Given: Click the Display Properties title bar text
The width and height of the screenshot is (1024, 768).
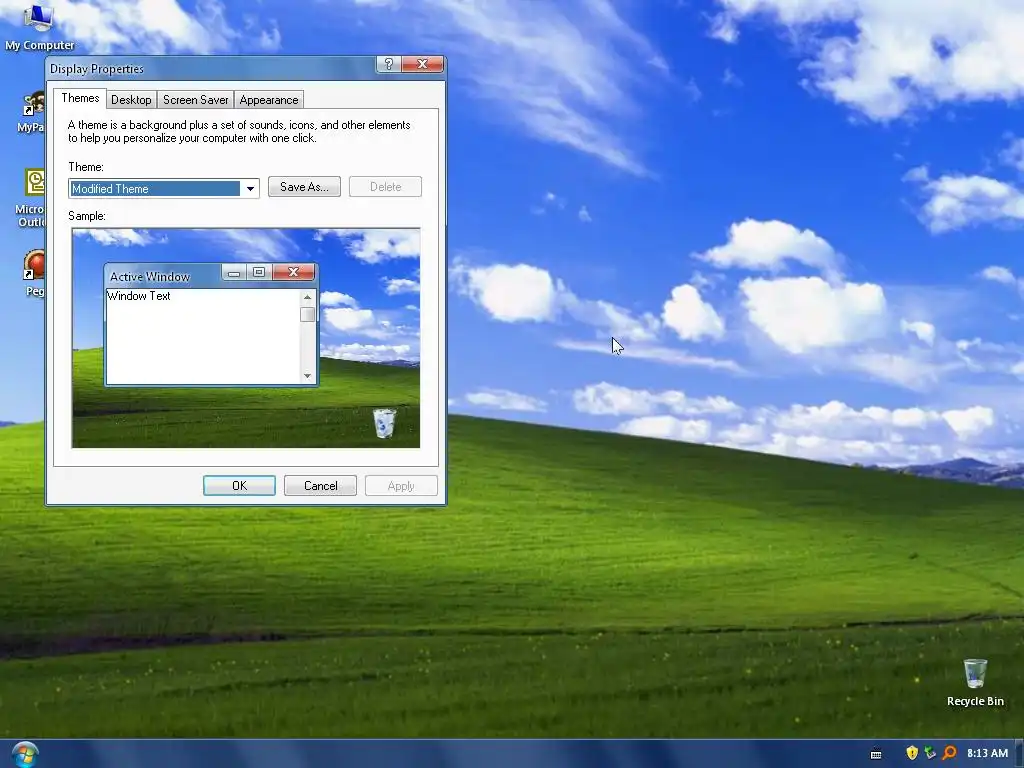Looking at the screenshot, I should coord(97,69).
